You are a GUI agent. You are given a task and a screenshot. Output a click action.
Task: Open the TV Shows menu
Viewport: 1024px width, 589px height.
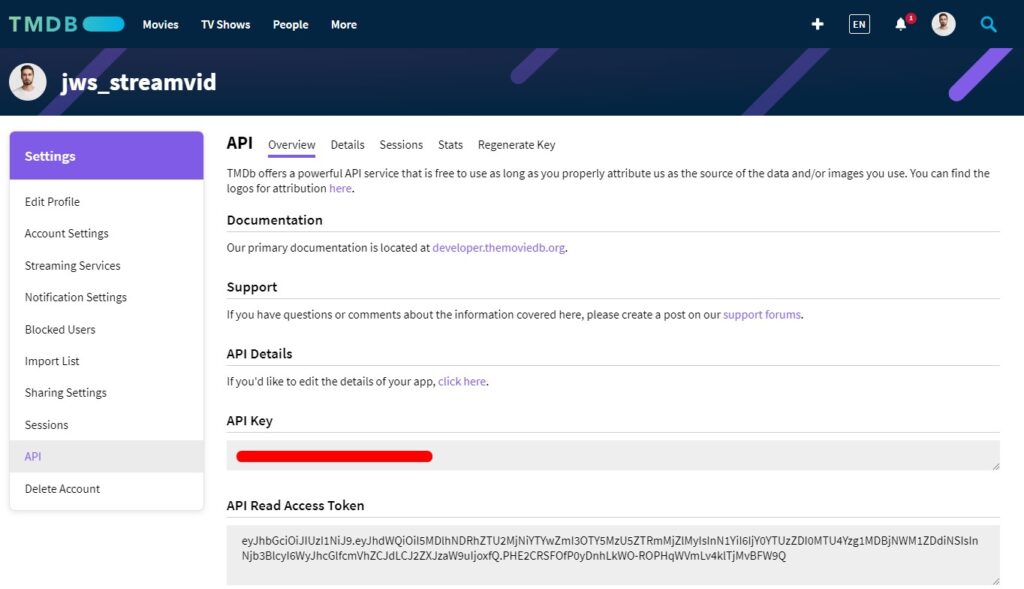pos(225,25)
